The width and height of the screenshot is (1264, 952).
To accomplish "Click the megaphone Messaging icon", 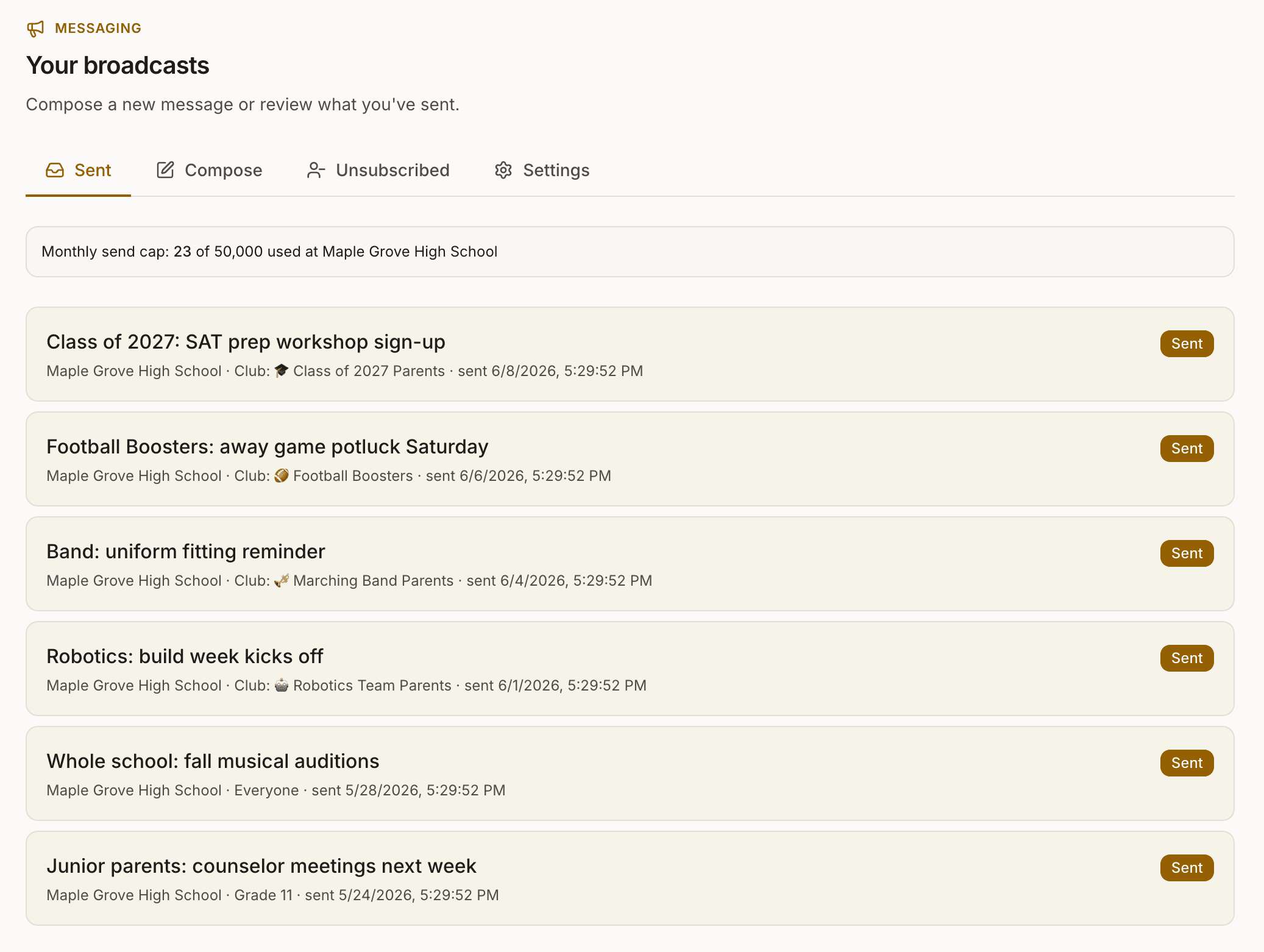I will [x=35, y=29].
